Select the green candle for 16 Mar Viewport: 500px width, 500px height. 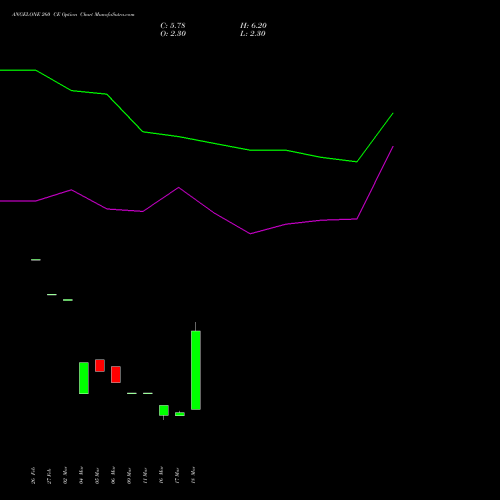click(x=164, y=411)
